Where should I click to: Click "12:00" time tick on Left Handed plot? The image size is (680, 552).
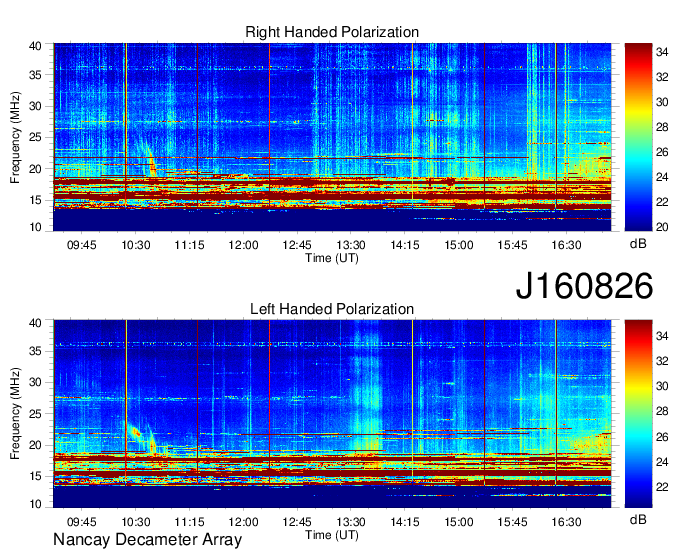click(243, 522)
